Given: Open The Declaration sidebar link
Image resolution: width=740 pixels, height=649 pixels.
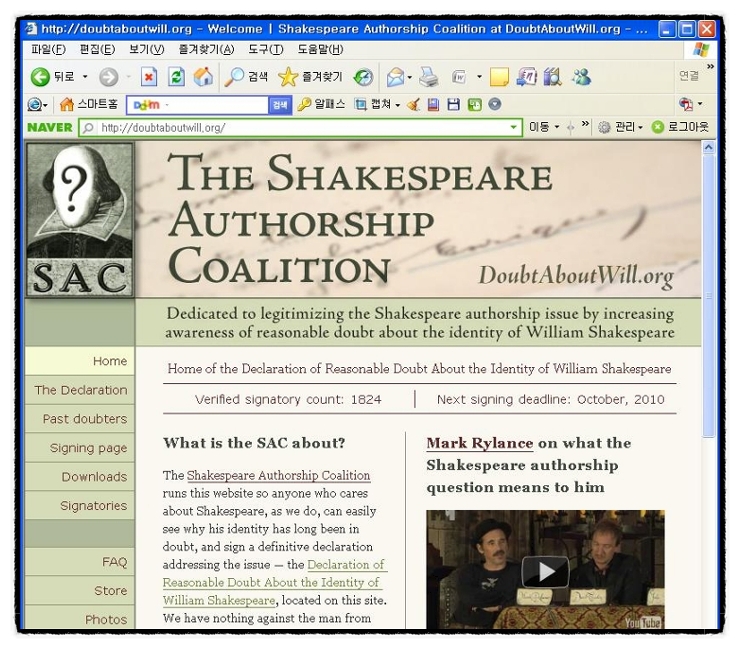Looking at the screenshot, I should (80, 390).
